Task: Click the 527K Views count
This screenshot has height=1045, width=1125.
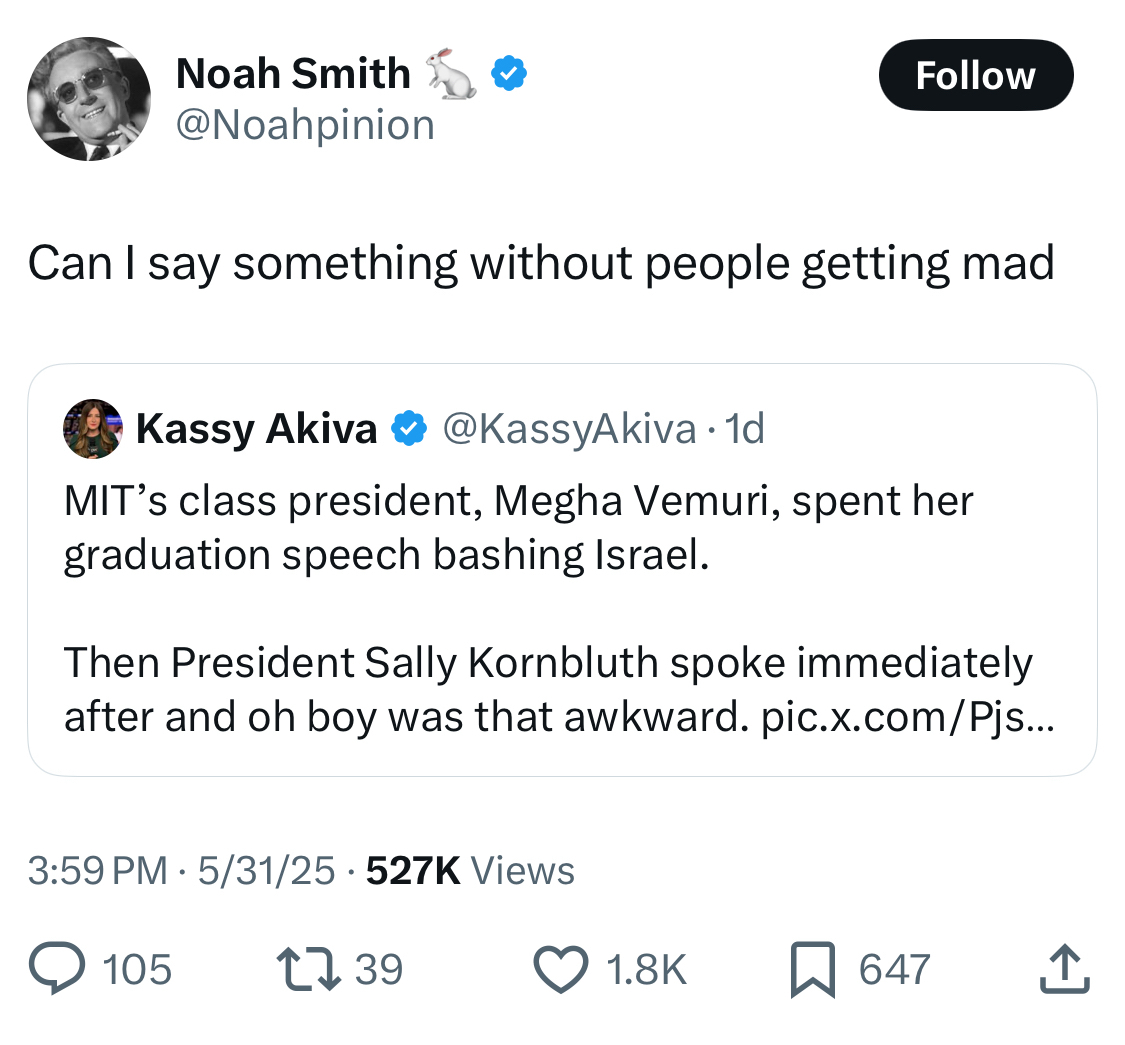Action: click(x=470, y=871)
